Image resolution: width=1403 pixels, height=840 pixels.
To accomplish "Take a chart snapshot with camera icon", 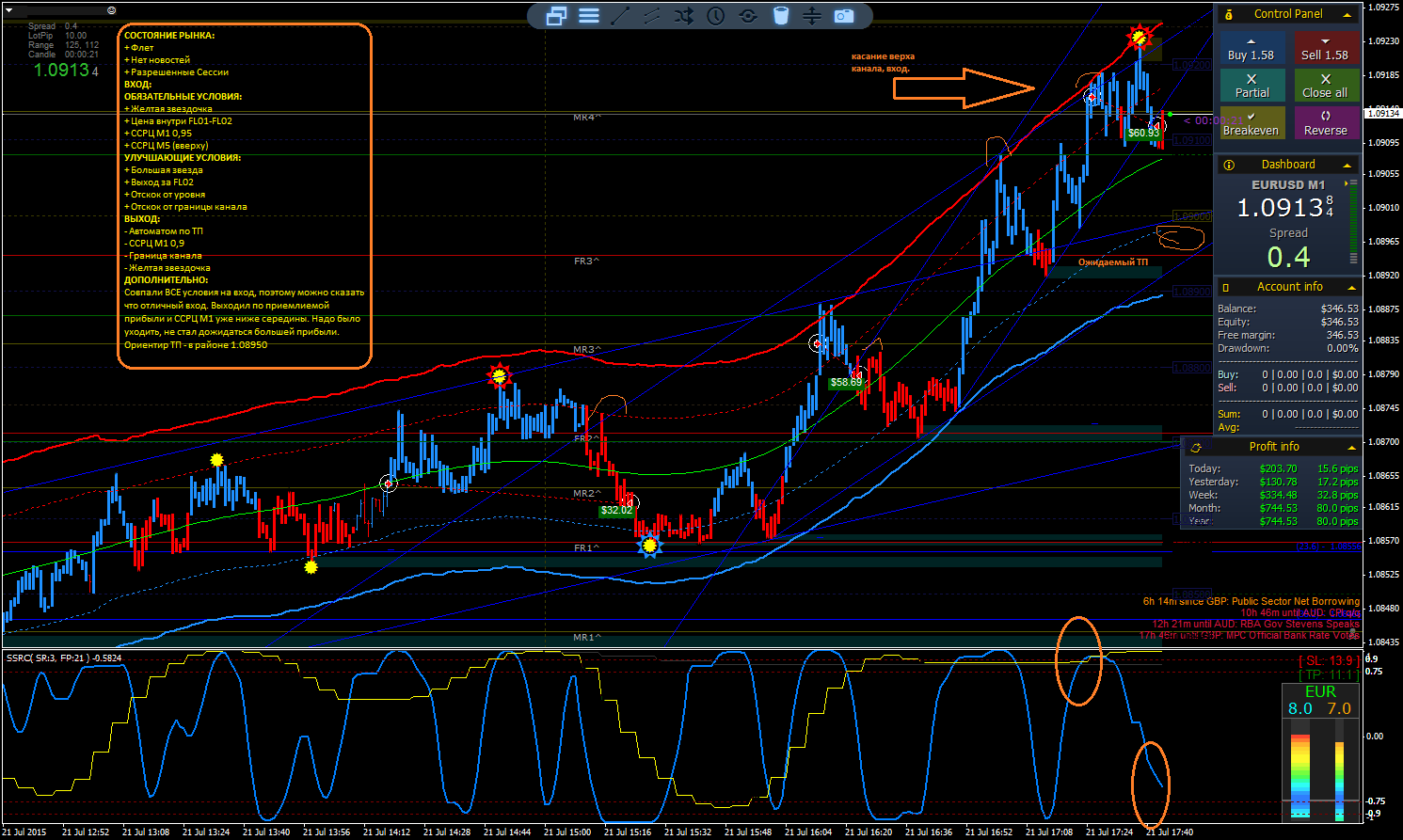I will [844, 16].
